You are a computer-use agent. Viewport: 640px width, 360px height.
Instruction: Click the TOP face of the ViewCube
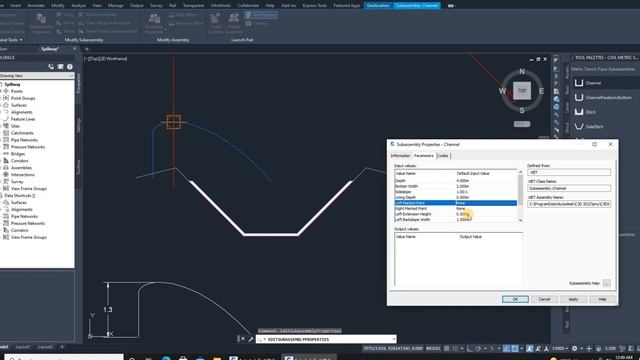tap(522, 91)
